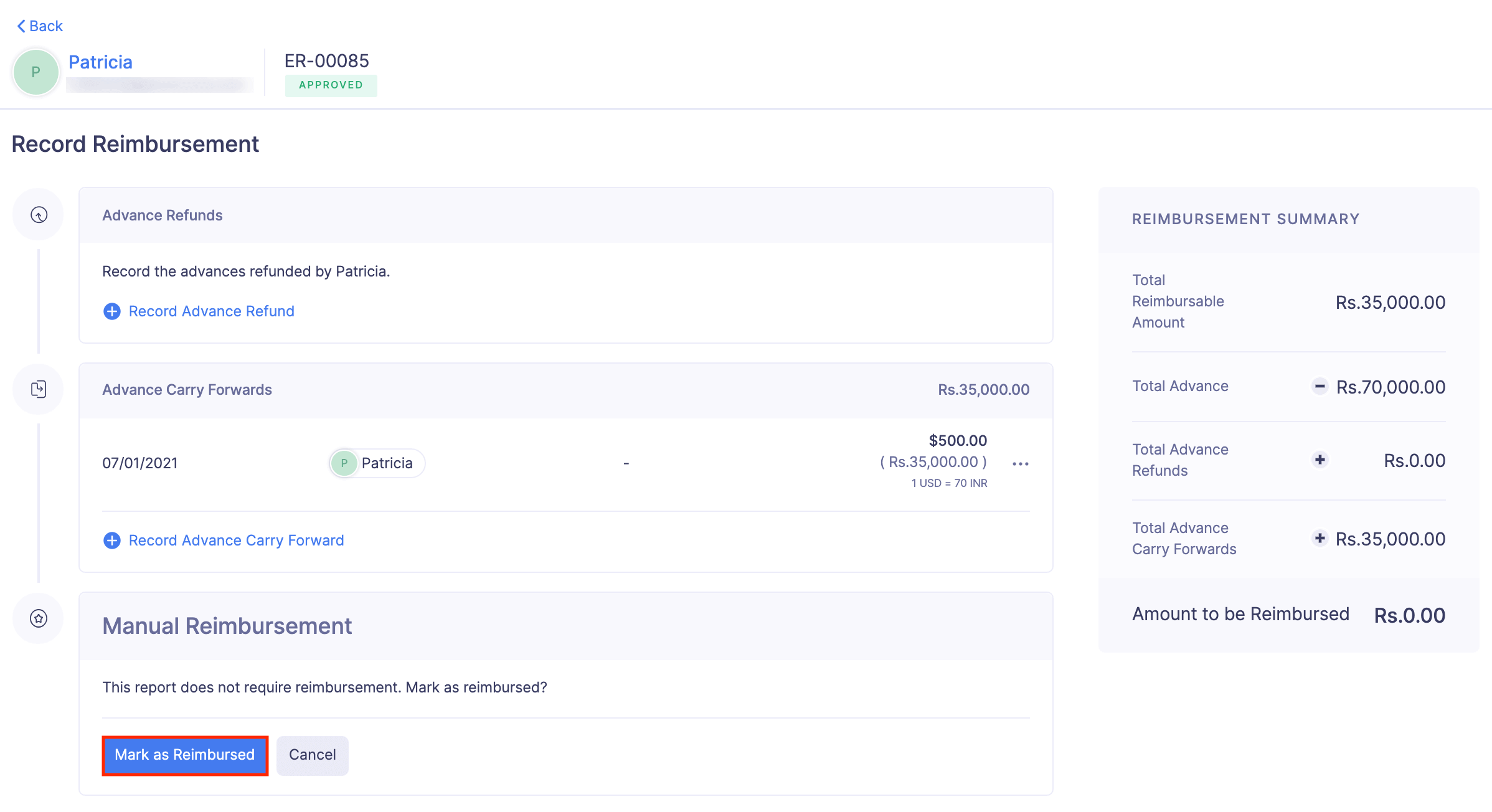Click the Mark as Reimbursed button
Viewport: 1492px width, 812px height.
[x=185, y=755]
